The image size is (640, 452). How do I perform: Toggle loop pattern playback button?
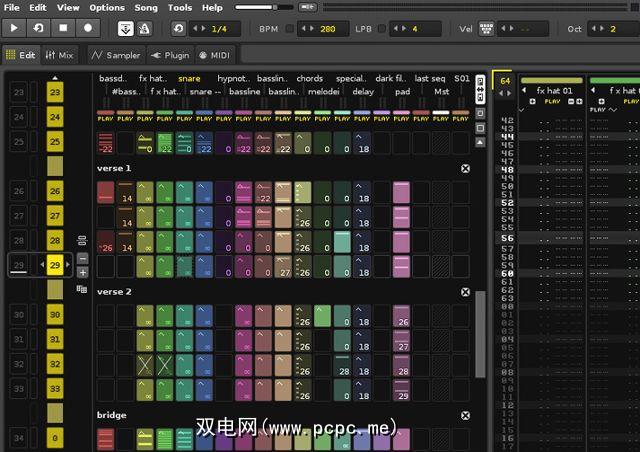coord(39,28)
